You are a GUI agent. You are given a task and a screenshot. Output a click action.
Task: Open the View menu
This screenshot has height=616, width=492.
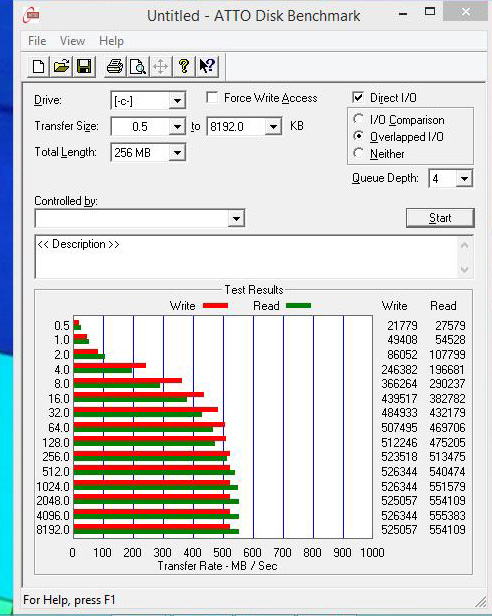coord(72,41)
